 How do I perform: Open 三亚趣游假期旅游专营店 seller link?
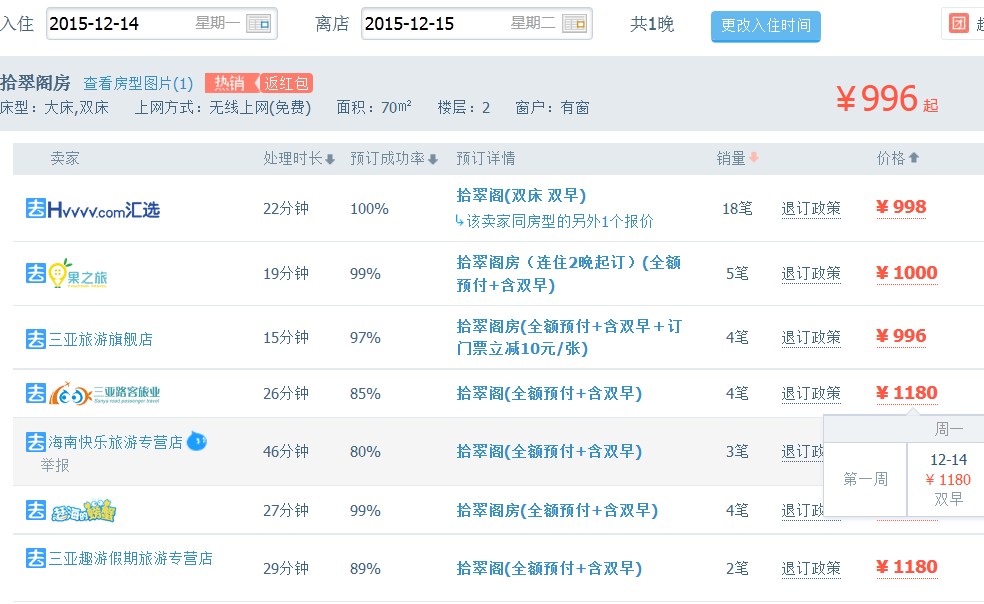click(131, 558)
